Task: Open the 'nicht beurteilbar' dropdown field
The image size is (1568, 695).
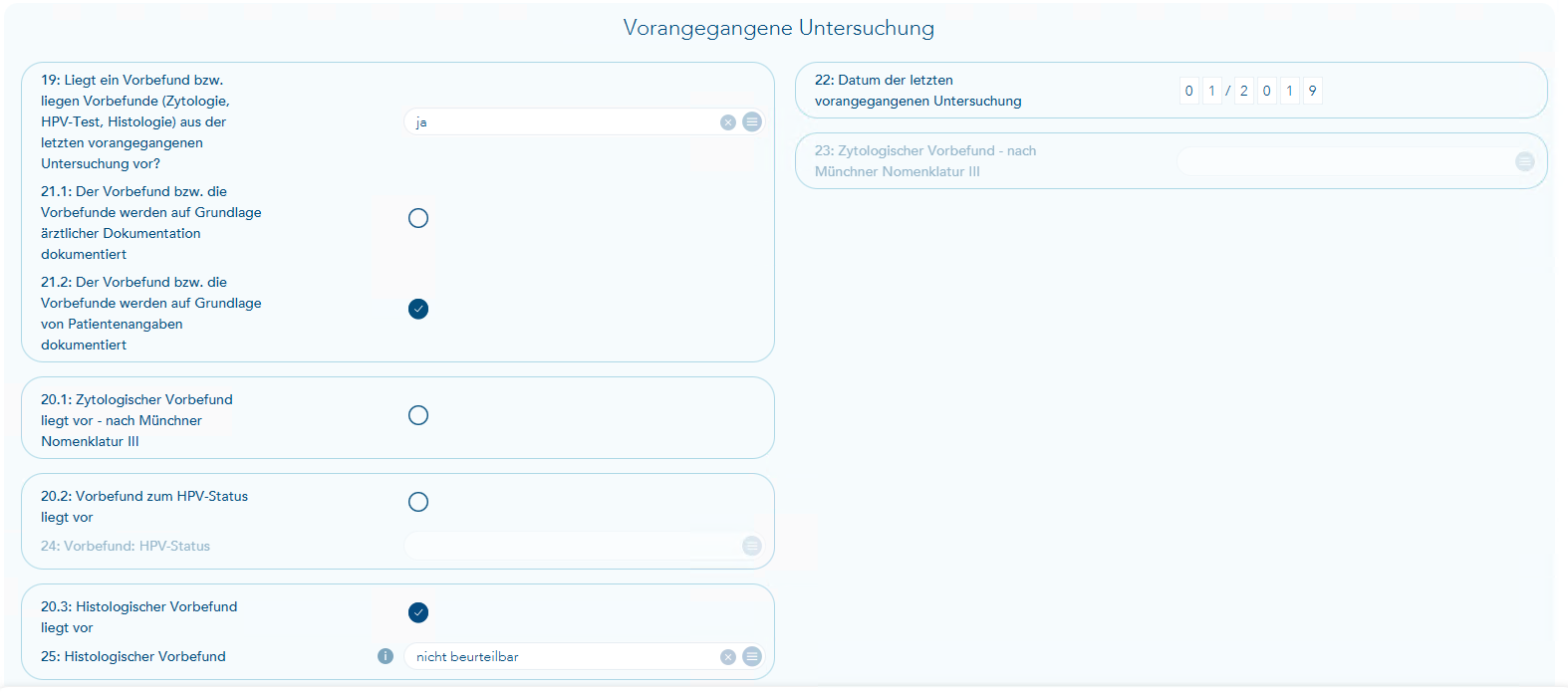Action: tap(585, 656)
